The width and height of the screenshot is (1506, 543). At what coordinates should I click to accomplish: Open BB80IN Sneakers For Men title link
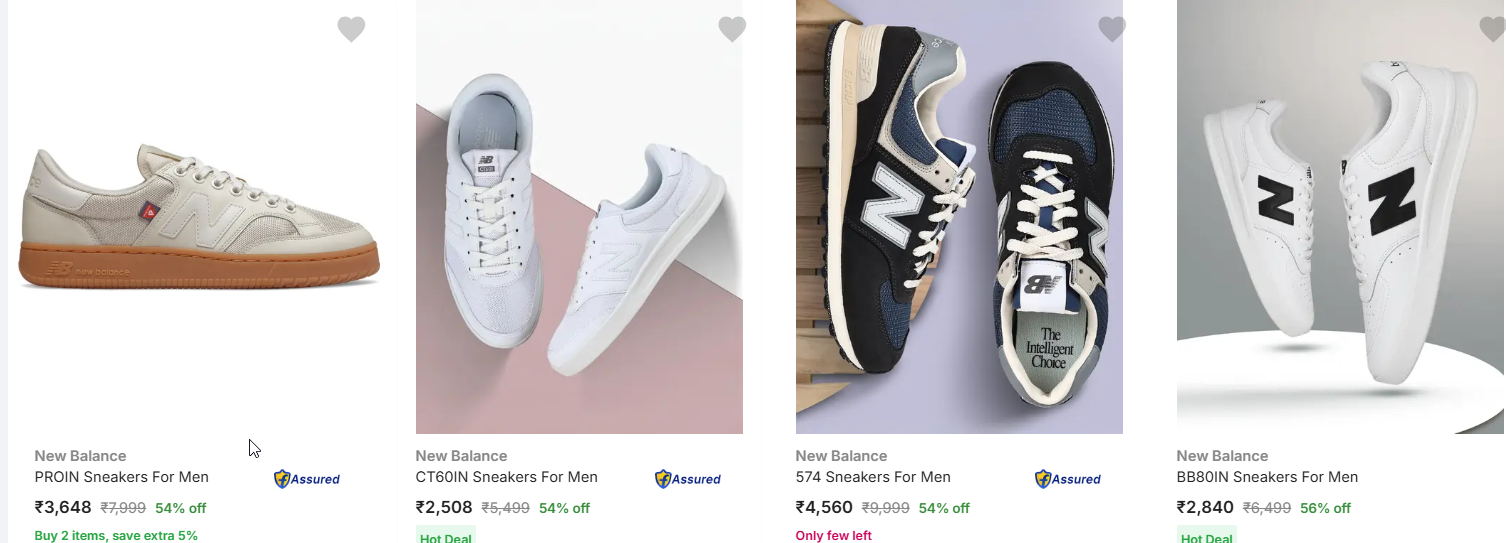click(x=1267, y=477)
